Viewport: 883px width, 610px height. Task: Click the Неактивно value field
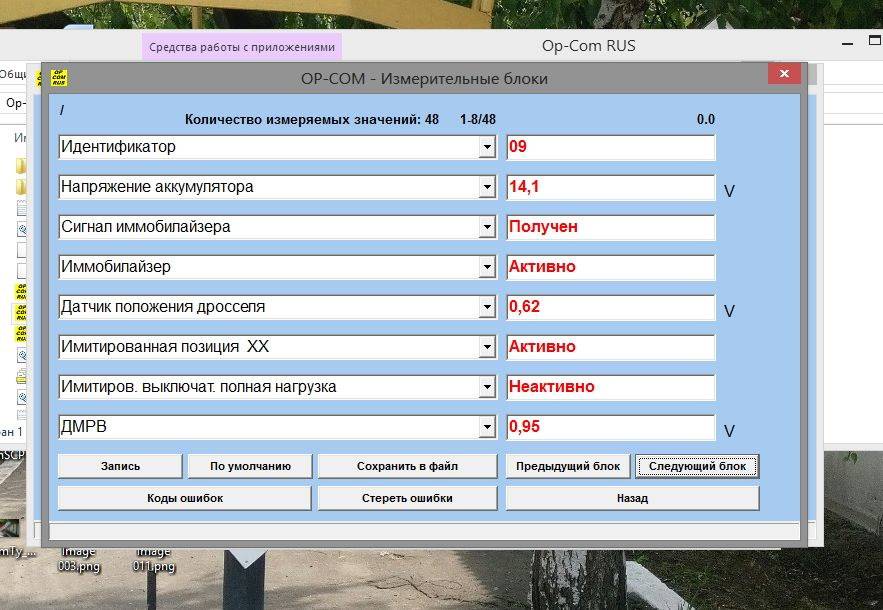point(611,388)
